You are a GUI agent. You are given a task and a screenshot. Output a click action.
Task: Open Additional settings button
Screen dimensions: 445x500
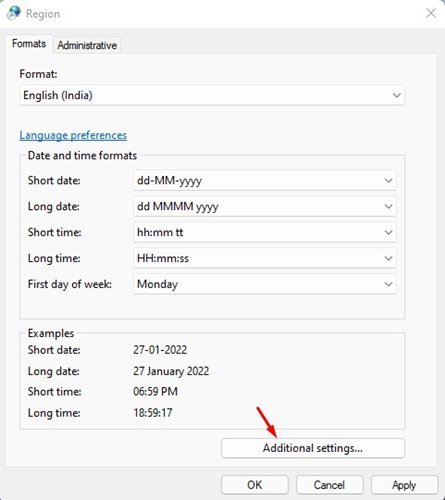click(x=313, y=448)
